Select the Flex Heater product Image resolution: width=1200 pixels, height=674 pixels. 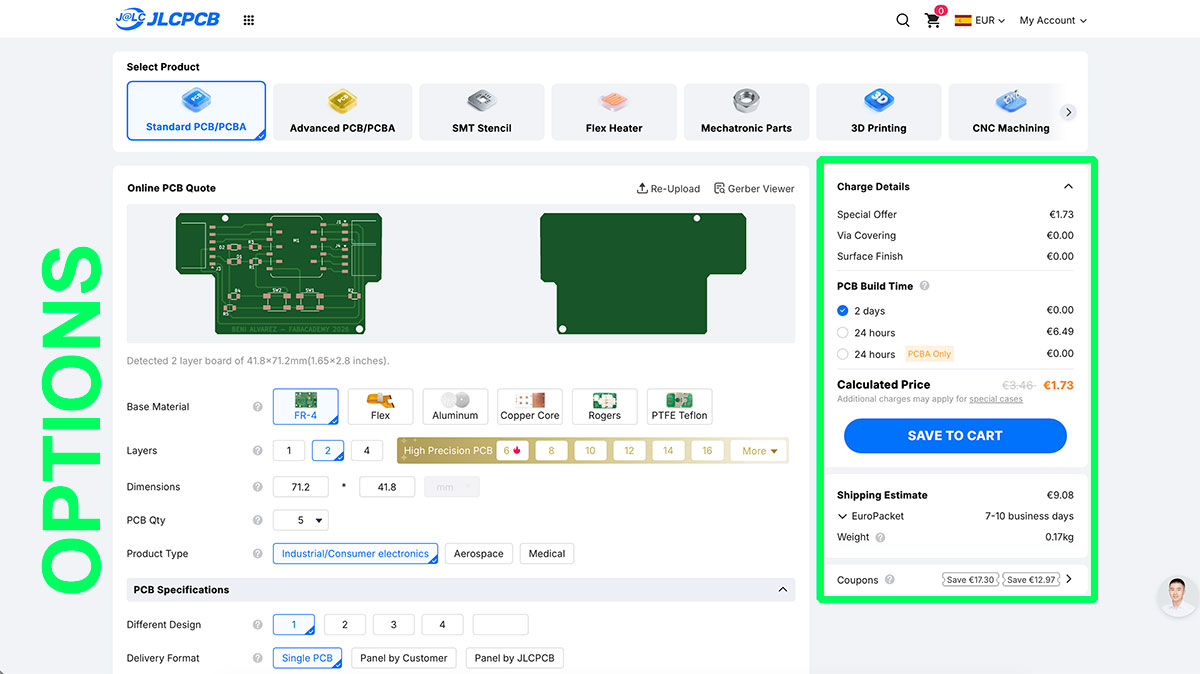(614, 111)
